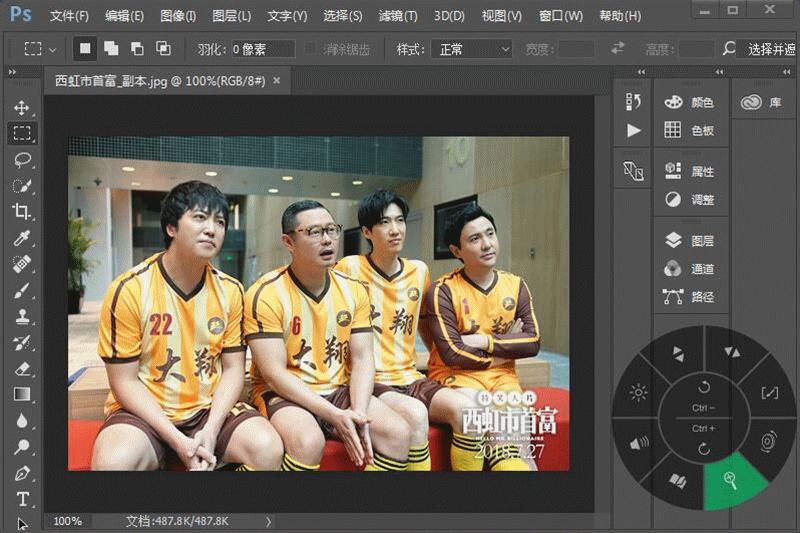The image size is (800, 533).
Task: Open the 路径 paths panel
Action: coord(689,297)
